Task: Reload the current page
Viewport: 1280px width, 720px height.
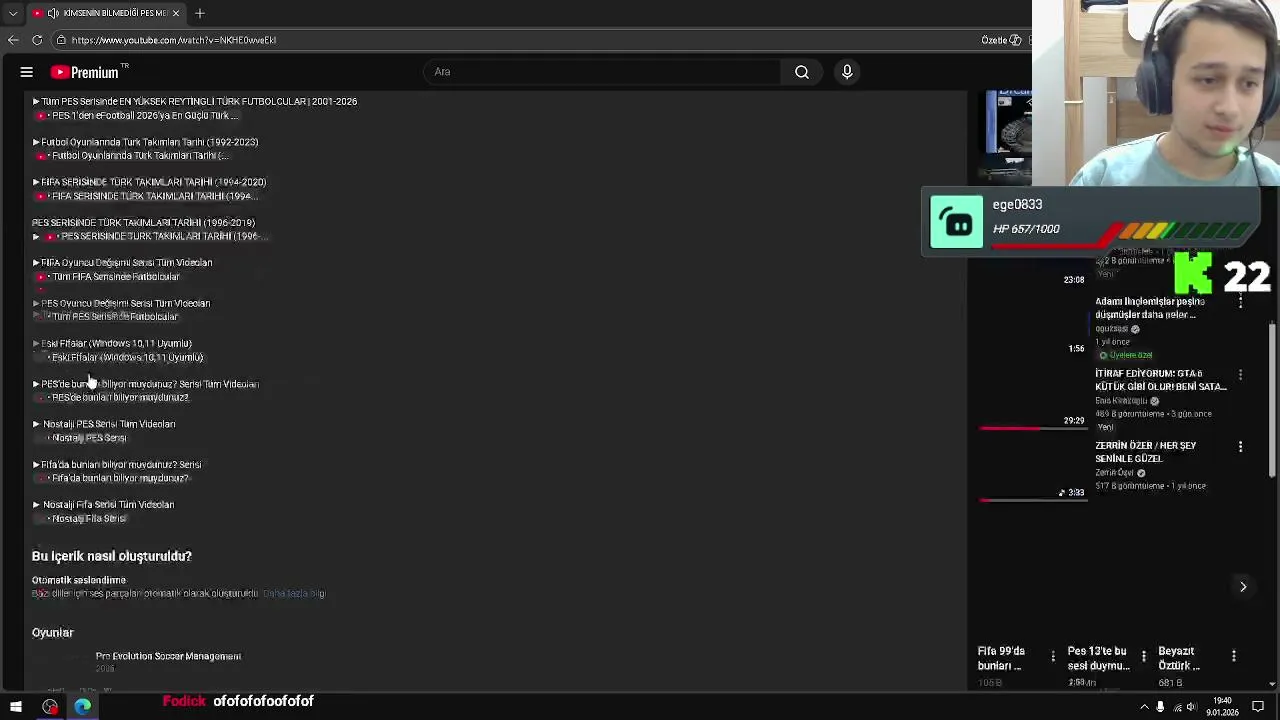Action: coord(37,40)
